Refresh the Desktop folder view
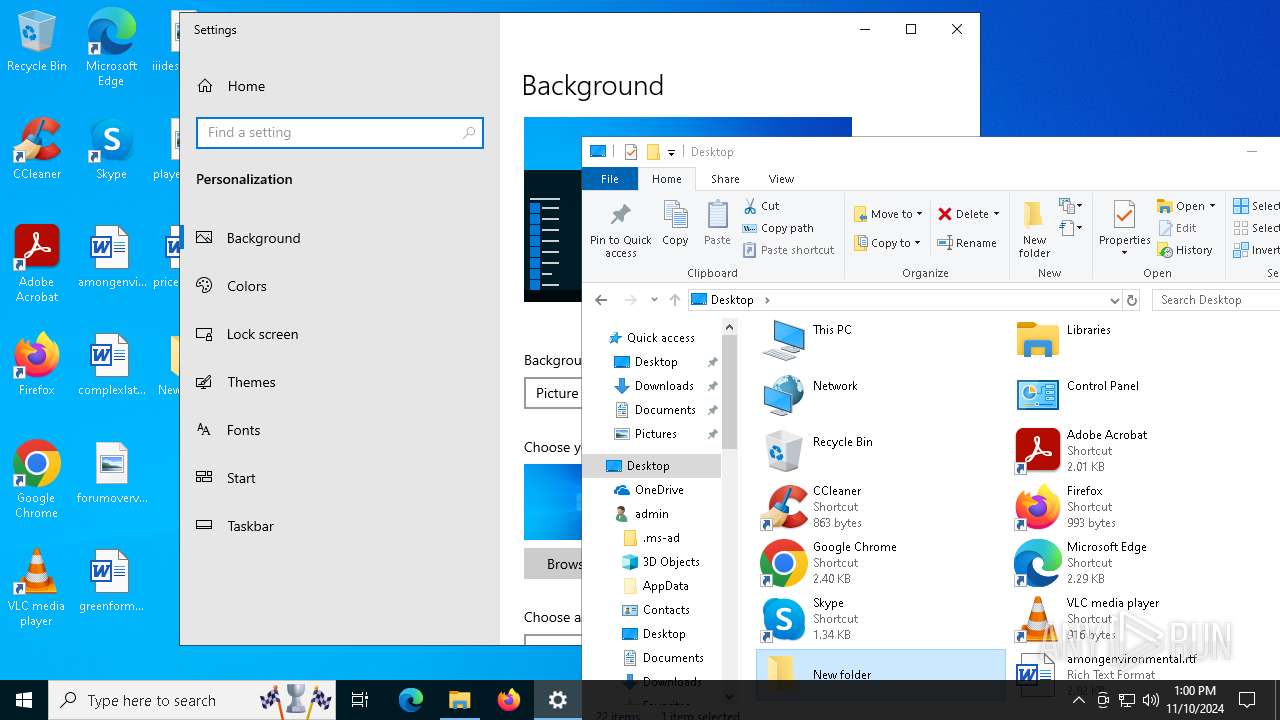 [1132, 300]
